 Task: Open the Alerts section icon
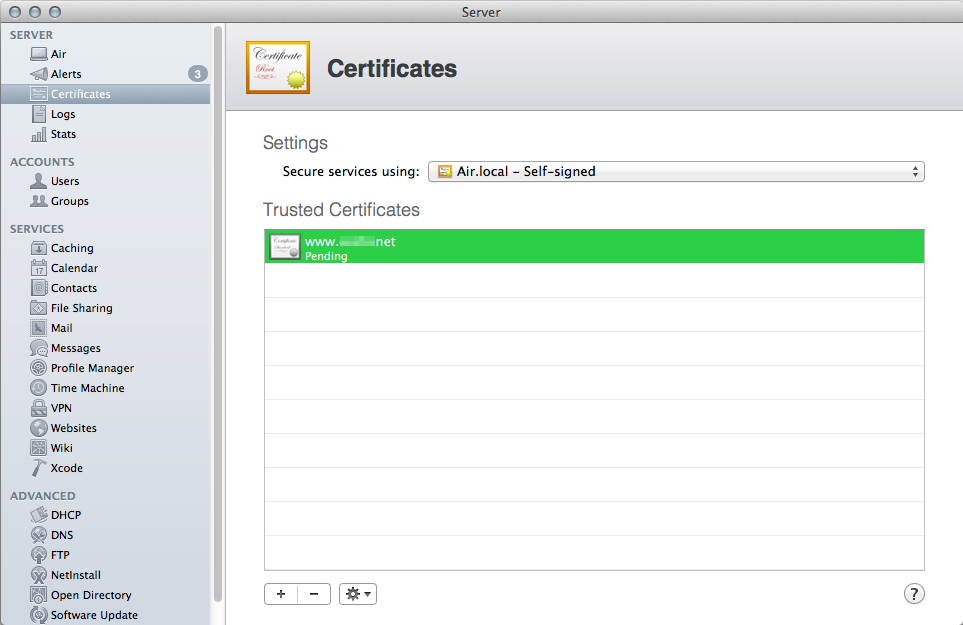coord(39,74)
